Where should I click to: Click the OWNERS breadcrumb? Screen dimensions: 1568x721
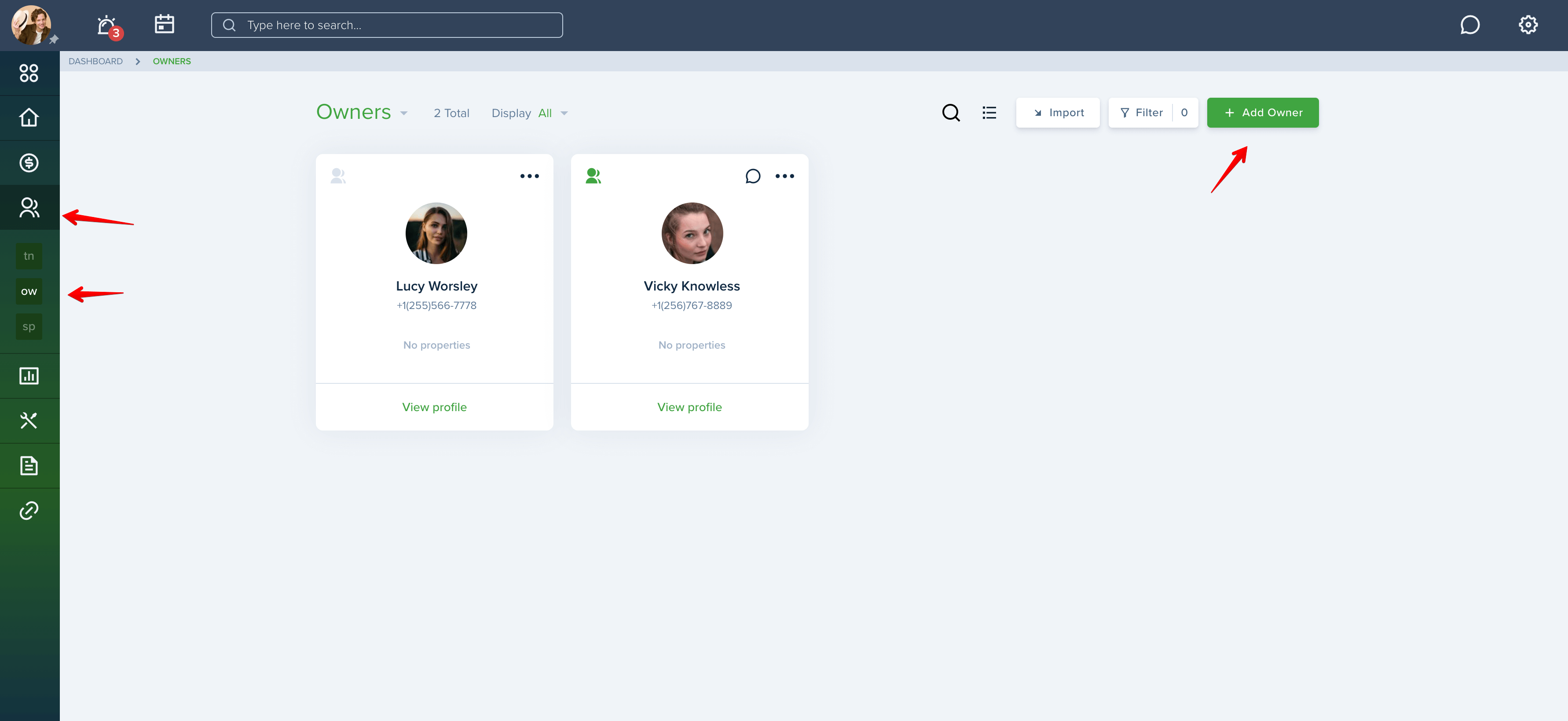click(172, 62)
